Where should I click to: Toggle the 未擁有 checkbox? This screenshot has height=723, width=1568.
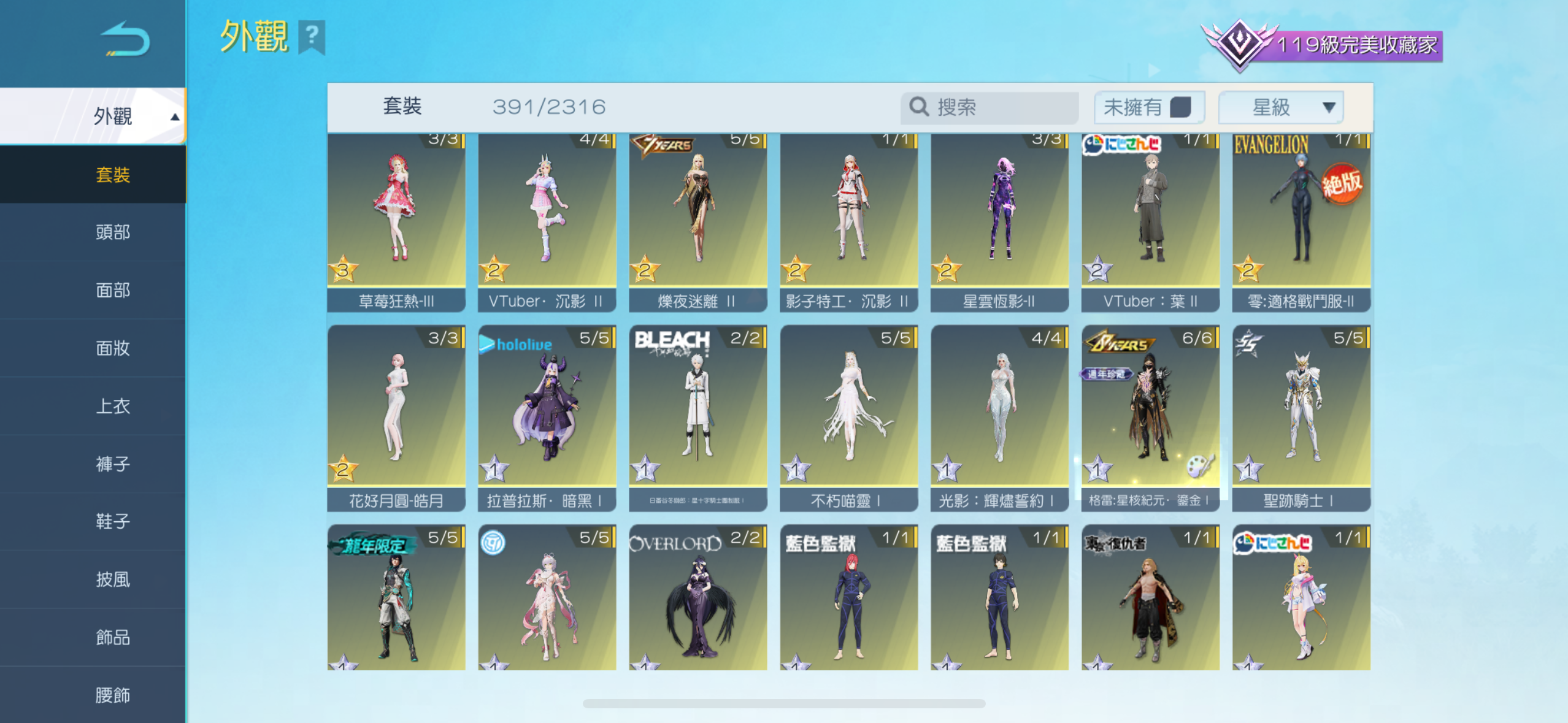click(x=1180, y=107)
